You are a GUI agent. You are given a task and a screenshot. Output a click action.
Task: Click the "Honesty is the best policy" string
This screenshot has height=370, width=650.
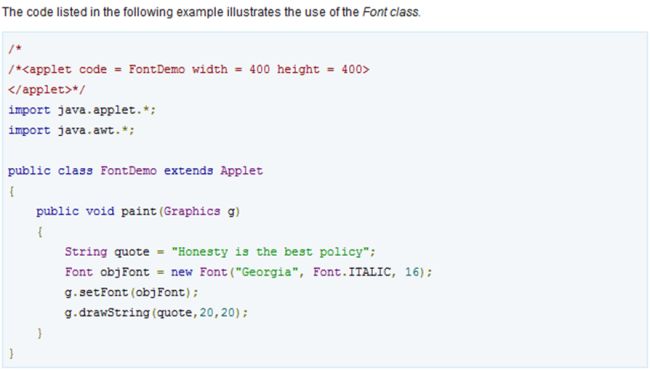(270, 252)
